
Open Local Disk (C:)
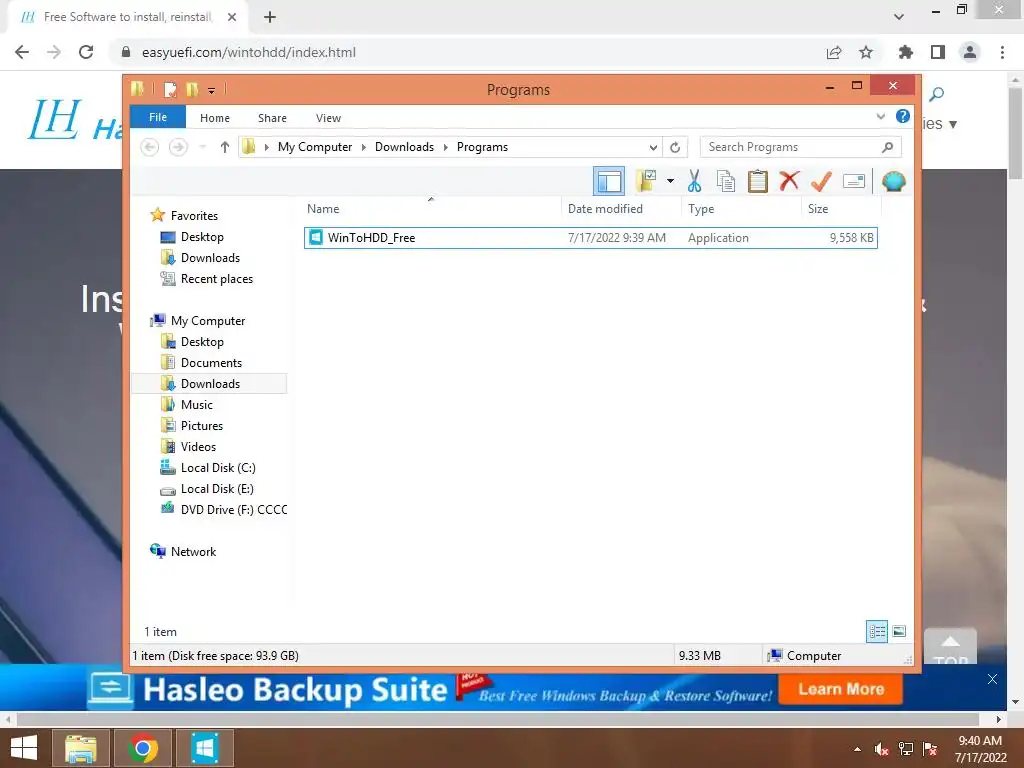[218, 468]
